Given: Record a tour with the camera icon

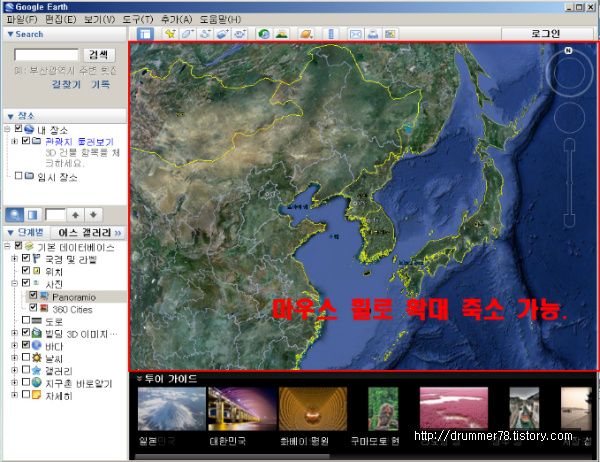Looking at the screenshot, I should (240, 34).
